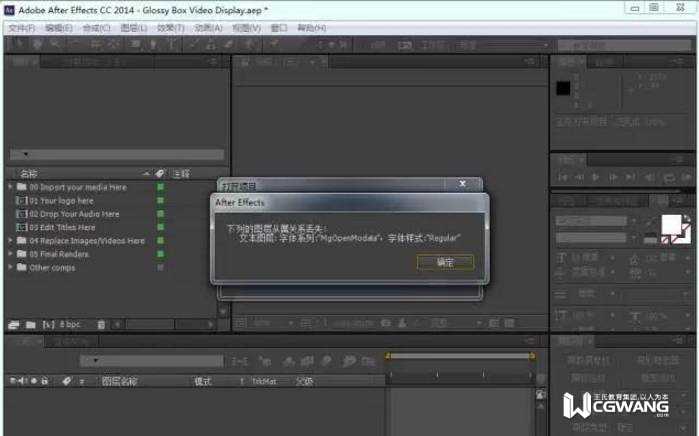This screenshot has height=436, width=699.
Task: Open font style dropdown in Character panel
Action: [x=633, y=238]
